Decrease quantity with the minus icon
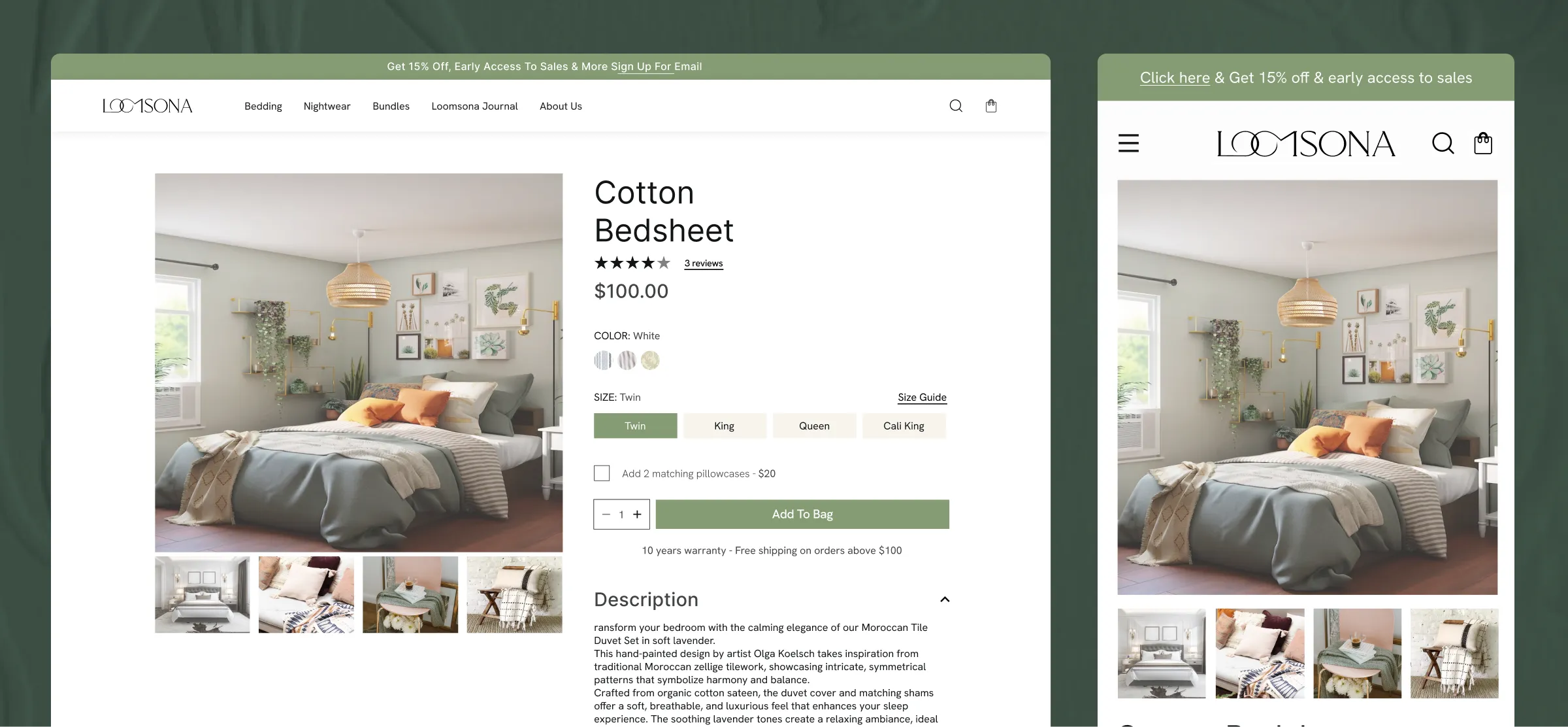The width and height of the screenshot is (1568, 727). point(606,515)
